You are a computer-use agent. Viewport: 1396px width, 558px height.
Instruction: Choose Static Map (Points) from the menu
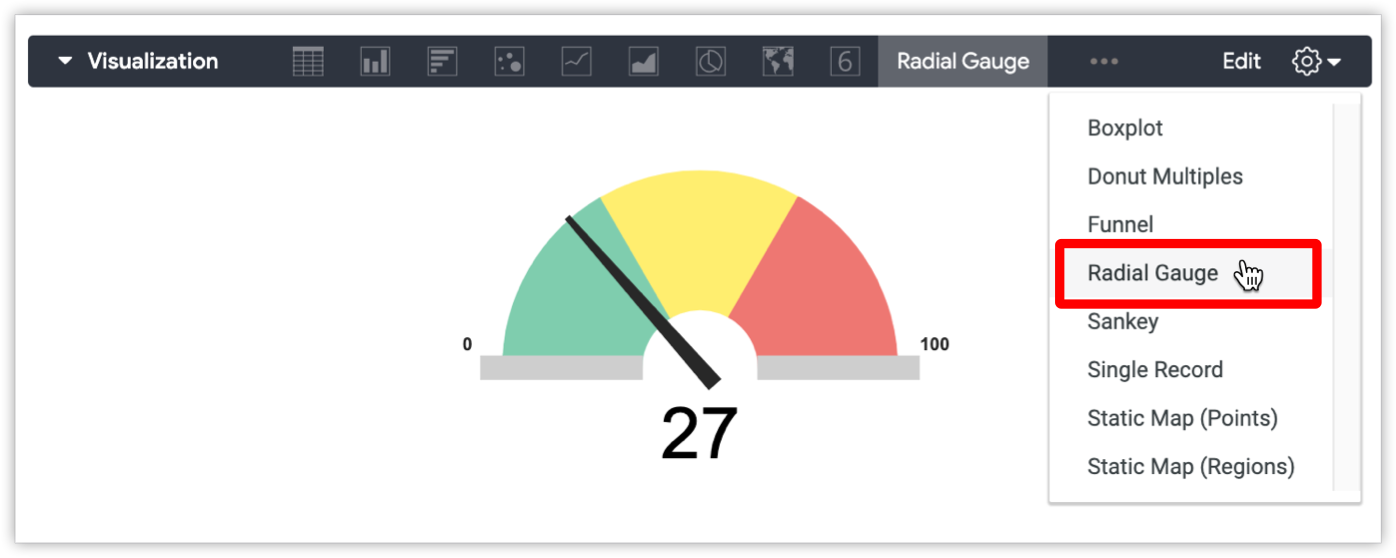click(x=1182, y=418)
